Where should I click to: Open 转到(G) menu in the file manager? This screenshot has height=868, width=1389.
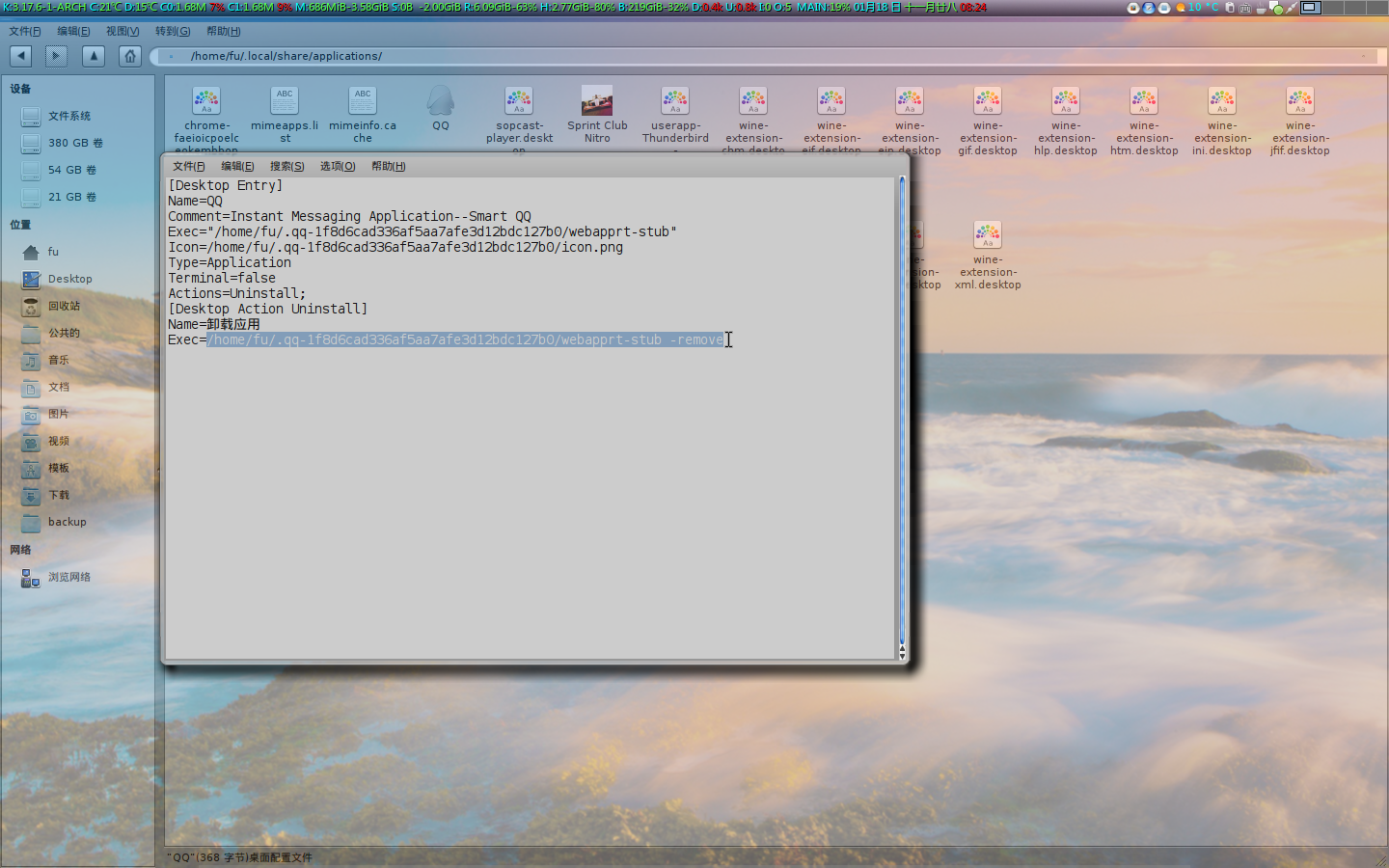point(173,31)
